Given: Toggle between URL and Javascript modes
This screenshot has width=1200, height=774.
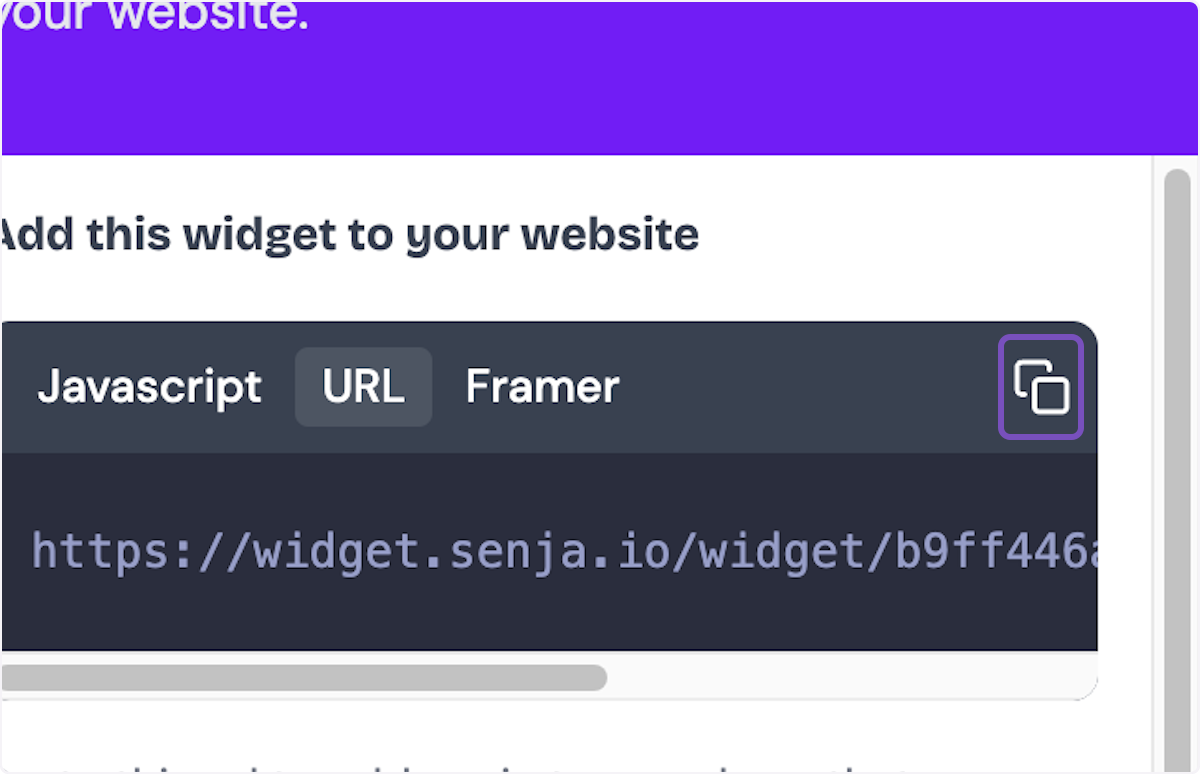Looking at the screenshot, I should click(363, 388).
